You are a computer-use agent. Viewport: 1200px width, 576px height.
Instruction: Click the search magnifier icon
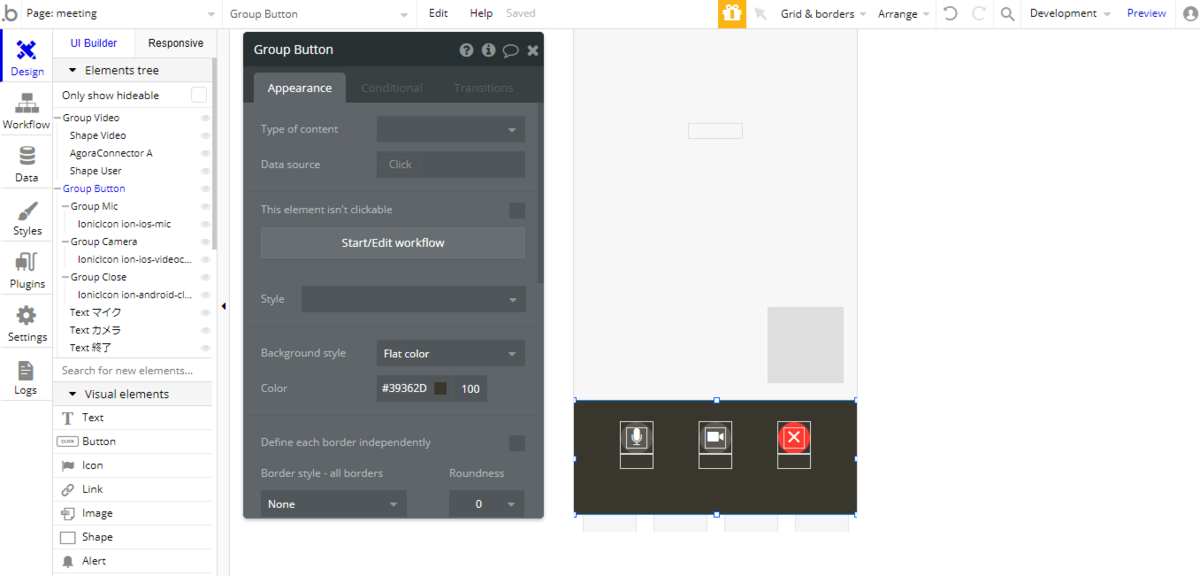(x=1007, y=14)
